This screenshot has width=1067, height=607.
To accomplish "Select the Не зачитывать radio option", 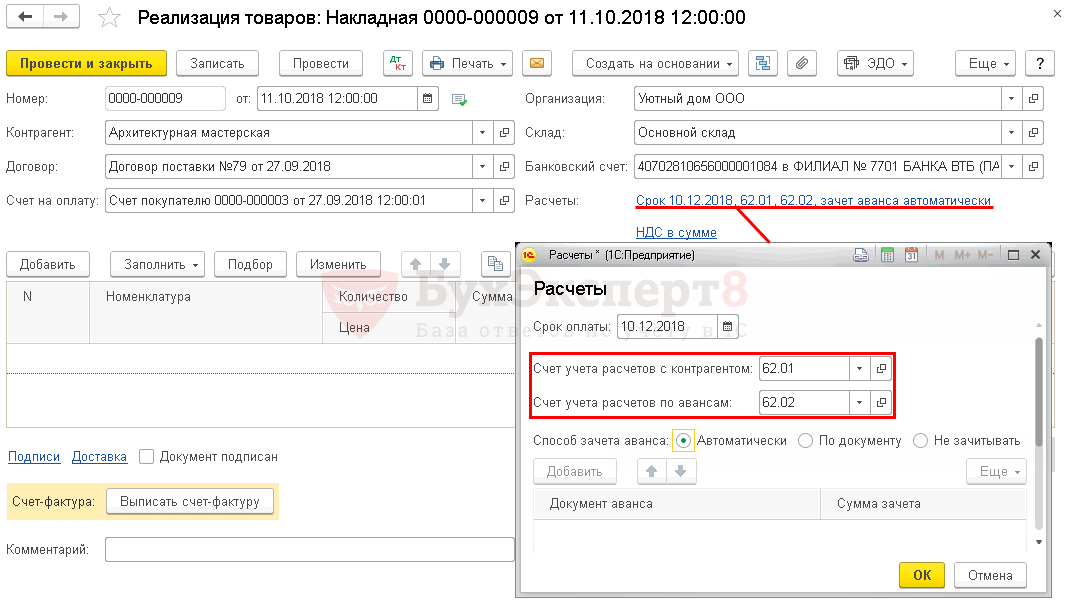I will [x=920, y=440].
